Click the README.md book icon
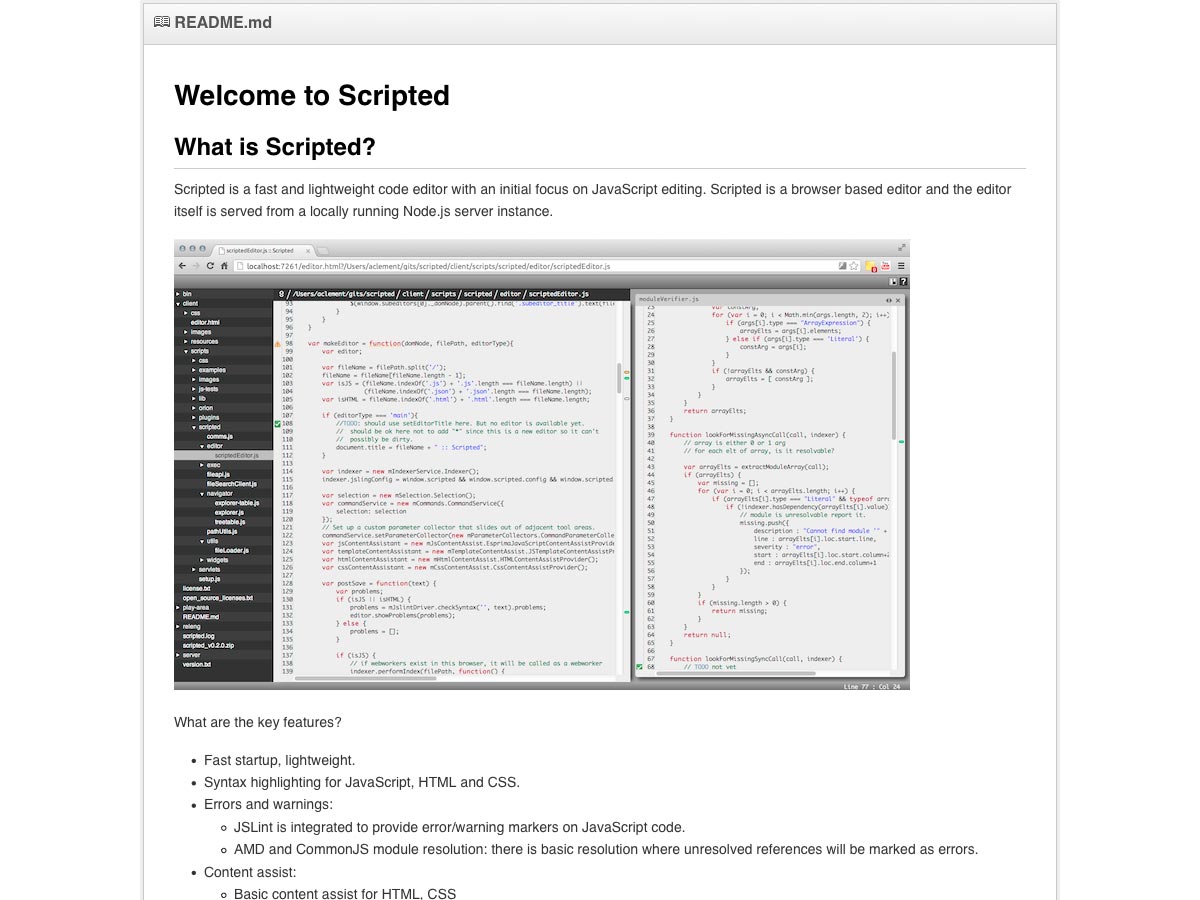 click(161, 22)
